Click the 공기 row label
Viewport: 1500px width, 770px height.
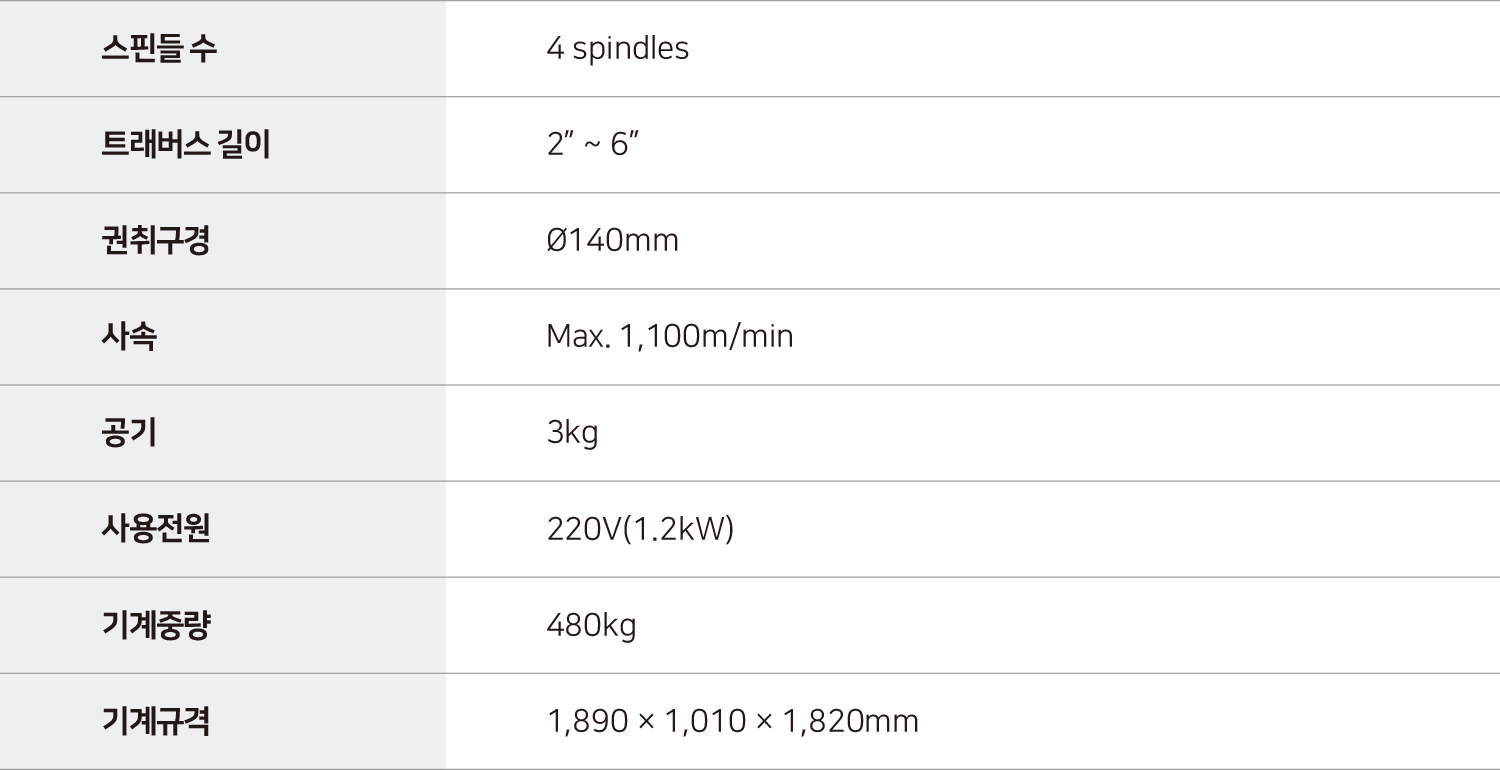point(129,433)
